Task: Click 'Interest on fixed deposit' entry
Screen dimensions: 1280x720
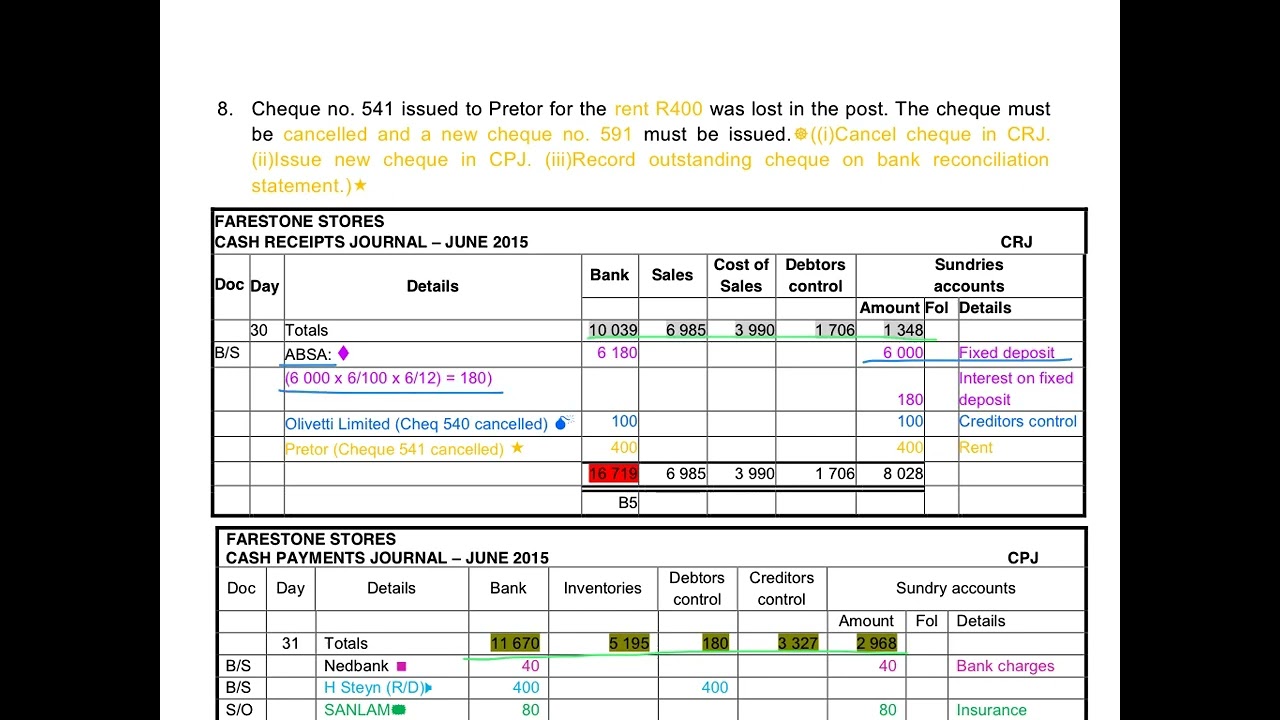Action: click(x=1016, y=388)
